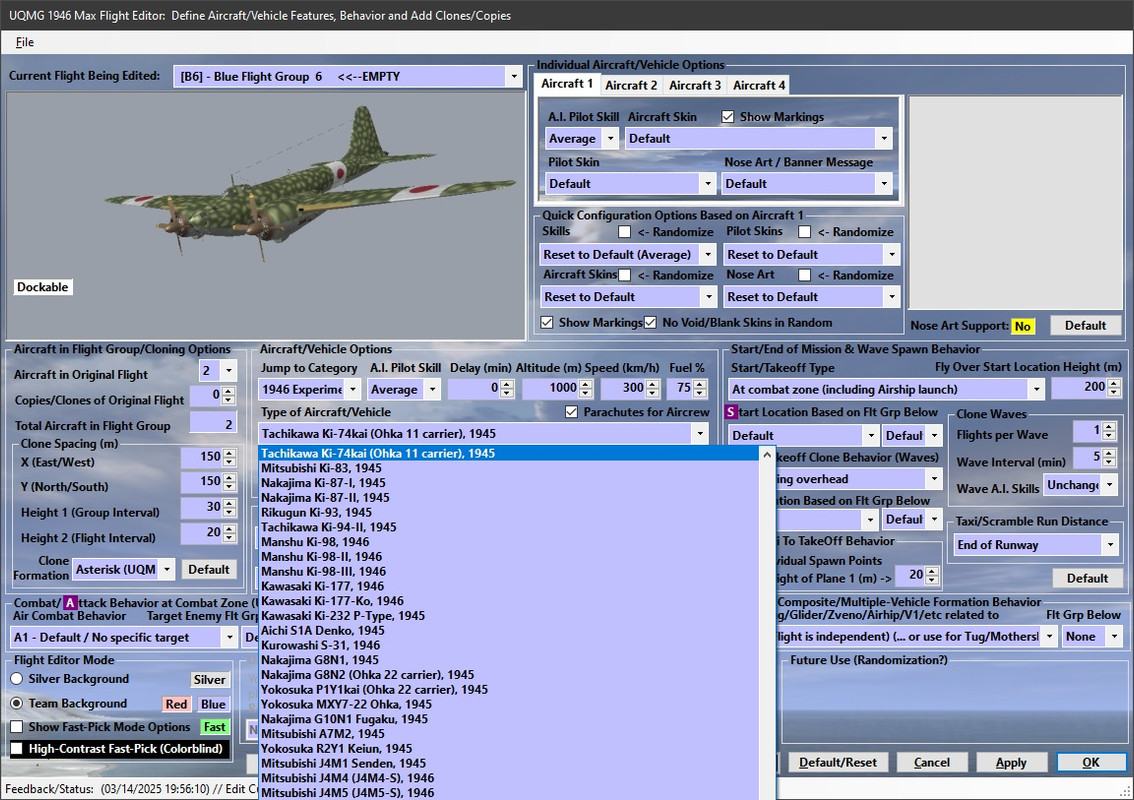This screenshot has height=800, width=1134.
Task: Toggle No Void/Blank Skins in Random checkbox
Action: pos(650,323)
